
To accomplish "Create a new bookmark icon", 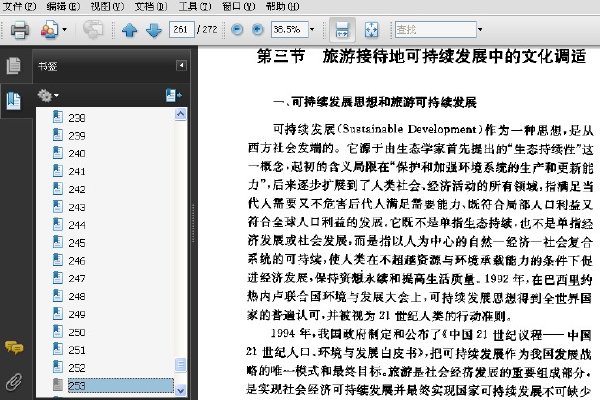I will (173, 95).
